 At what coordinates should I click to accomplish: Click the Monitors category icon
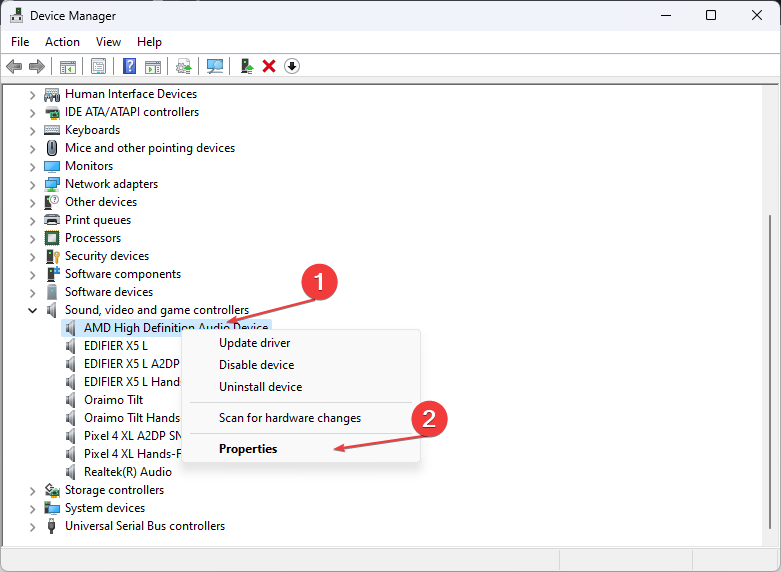[x=52, y=166]
